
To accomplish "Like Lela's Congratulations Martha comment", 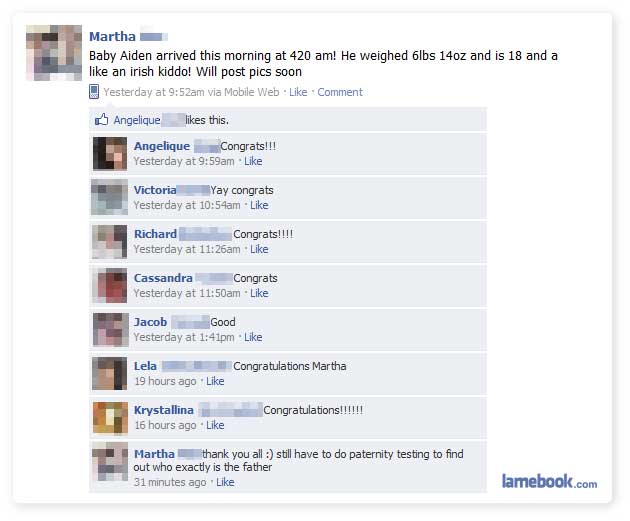I will point(215,381).
